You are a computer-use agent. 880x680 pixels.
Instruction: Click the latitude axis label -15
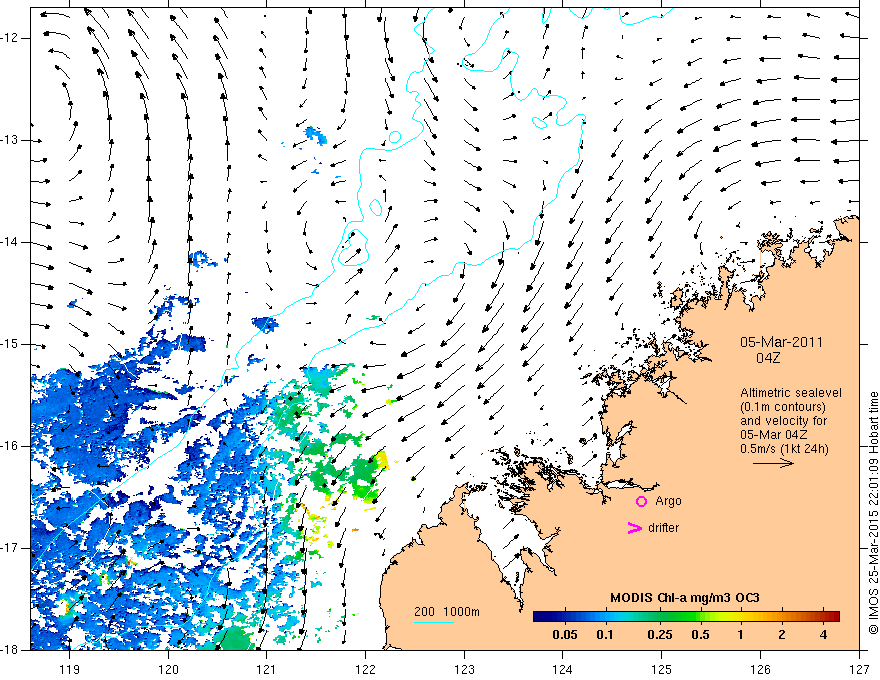10,344
